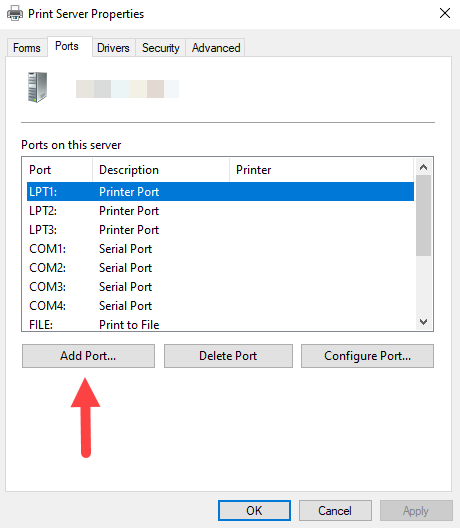Switch to the Forms tab
460x528 pixels.
coord(27,48)
